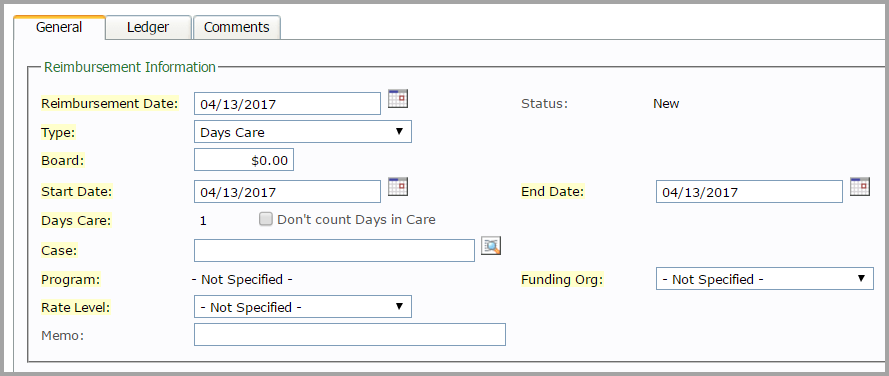Select the General tab
This screenshot has height=376, width=889.
coord(59,27)
